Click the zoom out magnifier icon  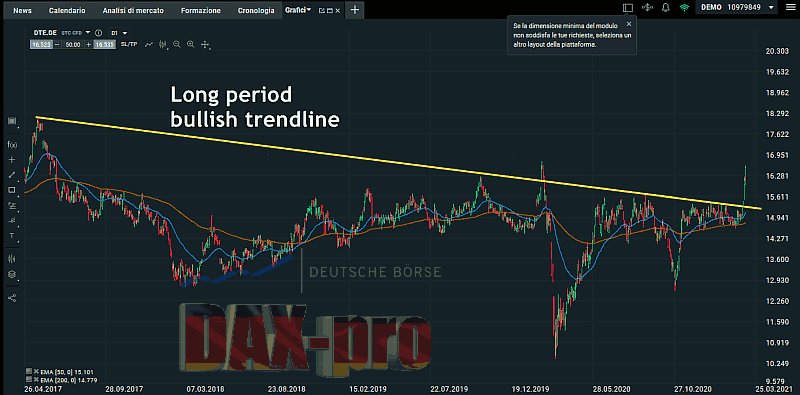tap(177, 44)
